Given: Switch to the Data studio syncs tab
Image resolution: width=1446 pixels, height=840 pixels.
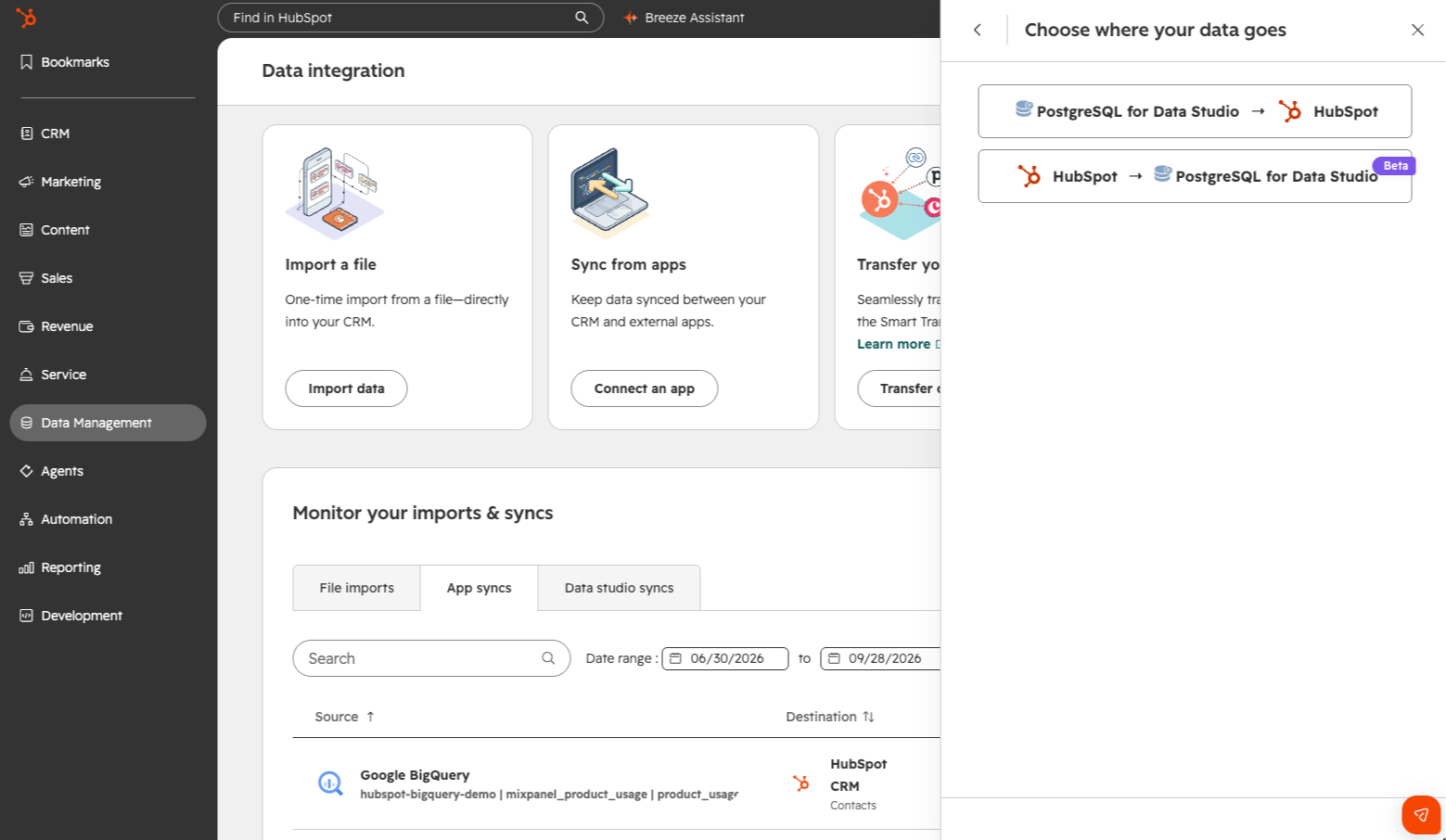Looking at the screenshot, I should pyautogui.click(x=619, y=588).
